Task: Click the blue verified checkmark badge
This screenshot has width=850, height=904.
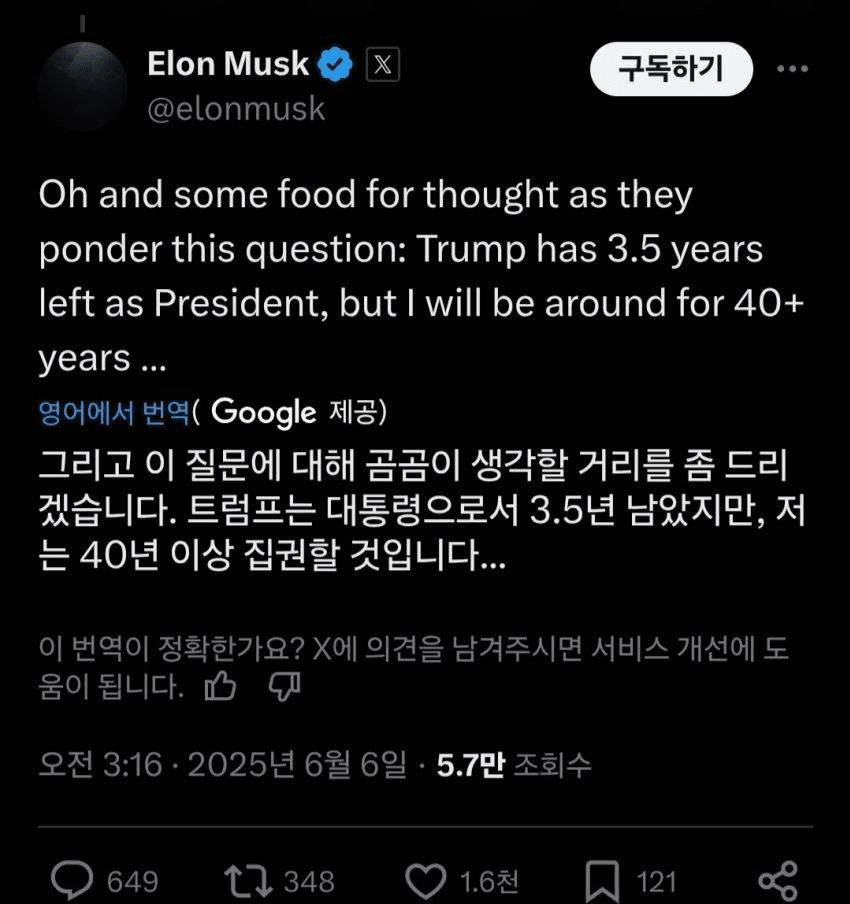Action: click(336, 66)
